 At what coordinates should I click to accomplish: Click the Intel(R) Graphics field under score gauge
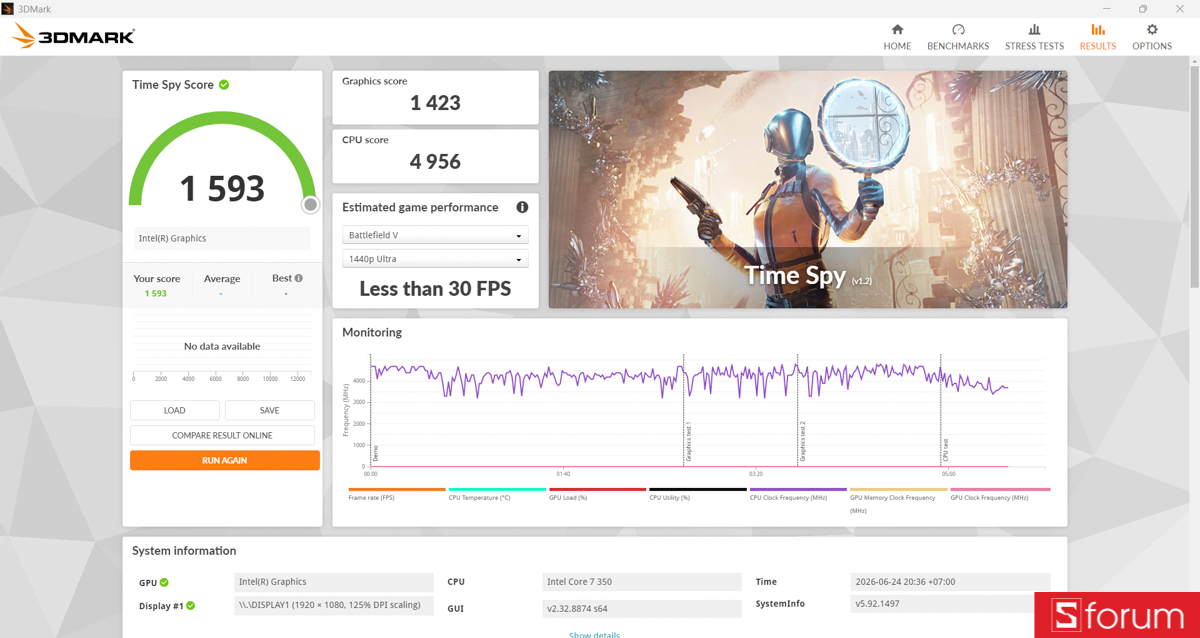(222, 238)
